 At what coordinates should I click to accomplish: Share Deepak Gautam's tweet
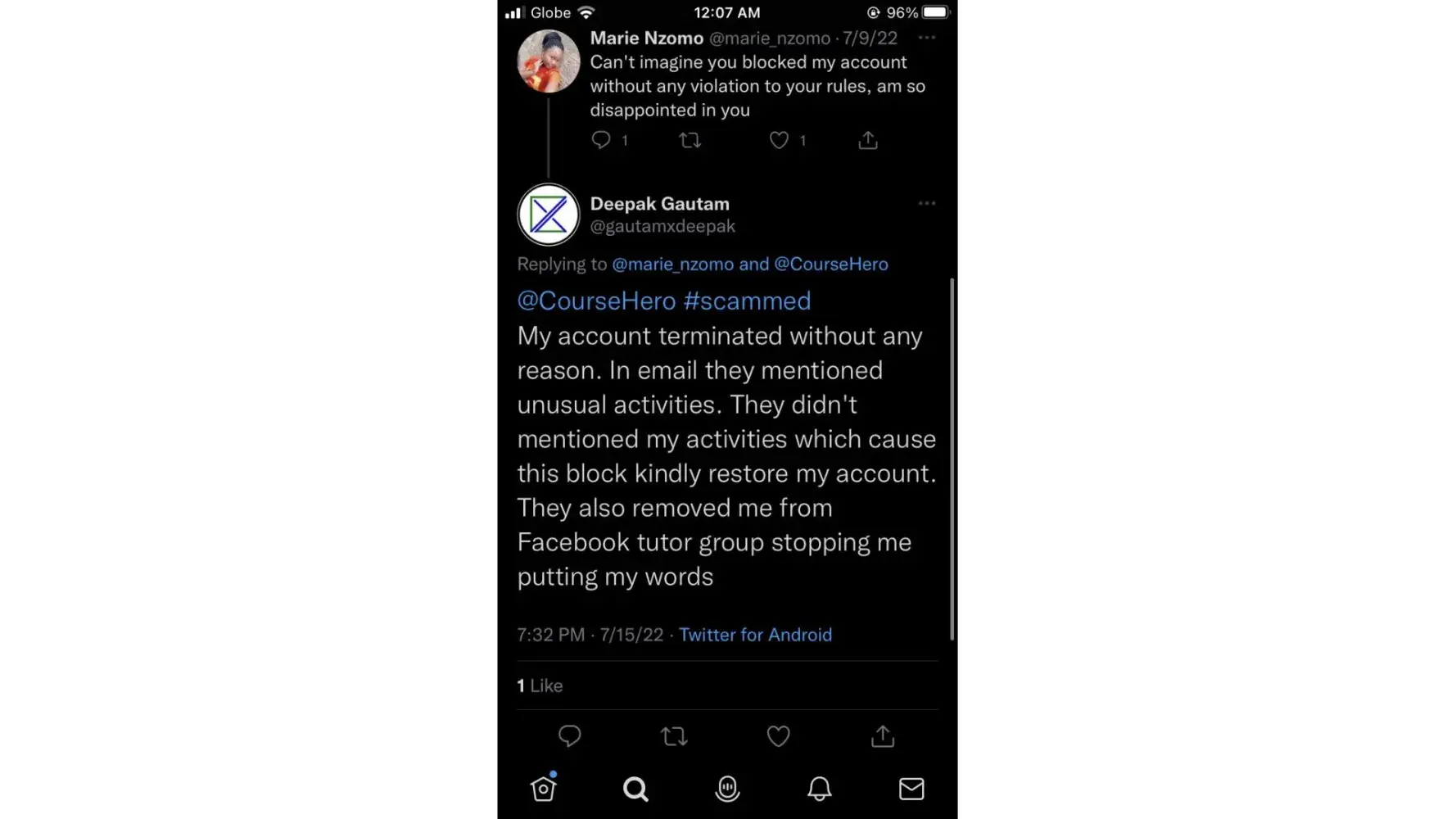coord(883,736)
